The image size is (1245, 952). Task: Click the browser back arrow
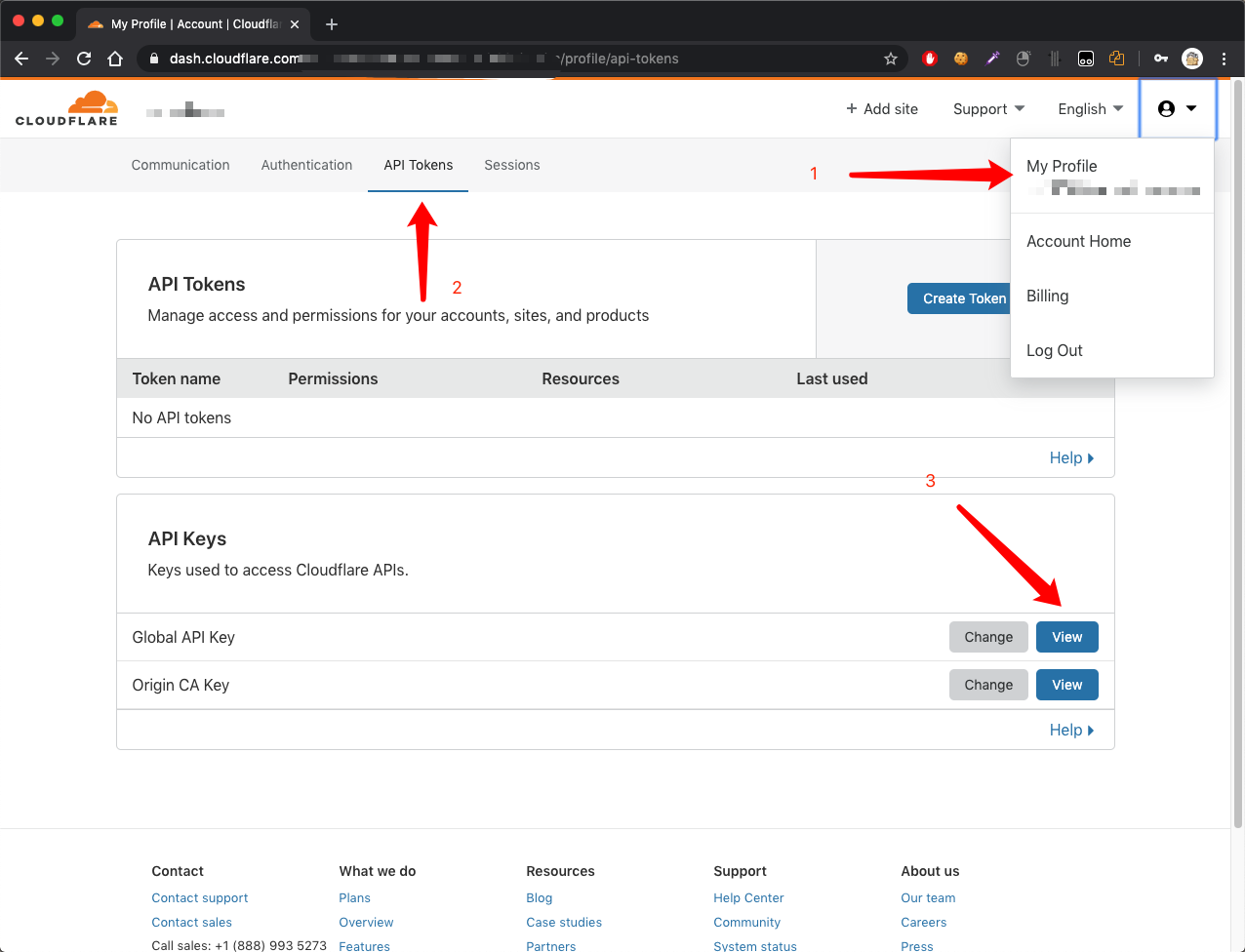pos(21,59)
